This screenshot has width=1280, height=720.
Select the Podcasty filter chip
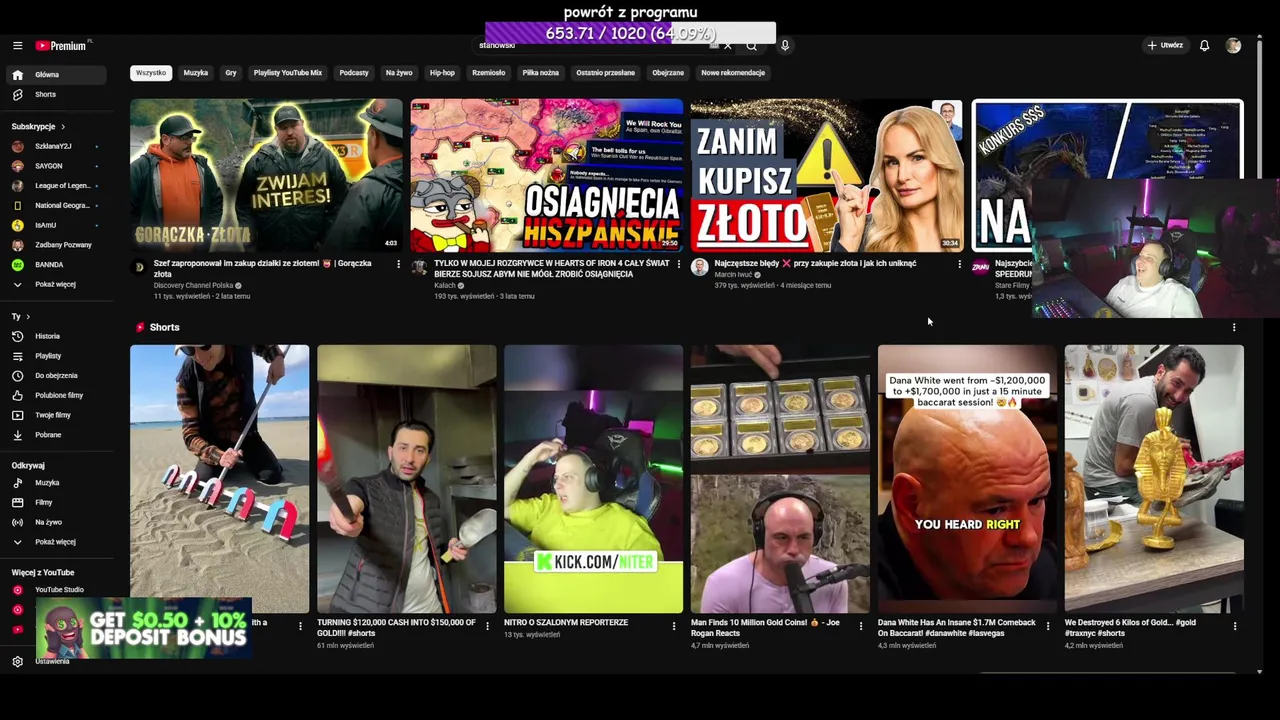(354, 73)
